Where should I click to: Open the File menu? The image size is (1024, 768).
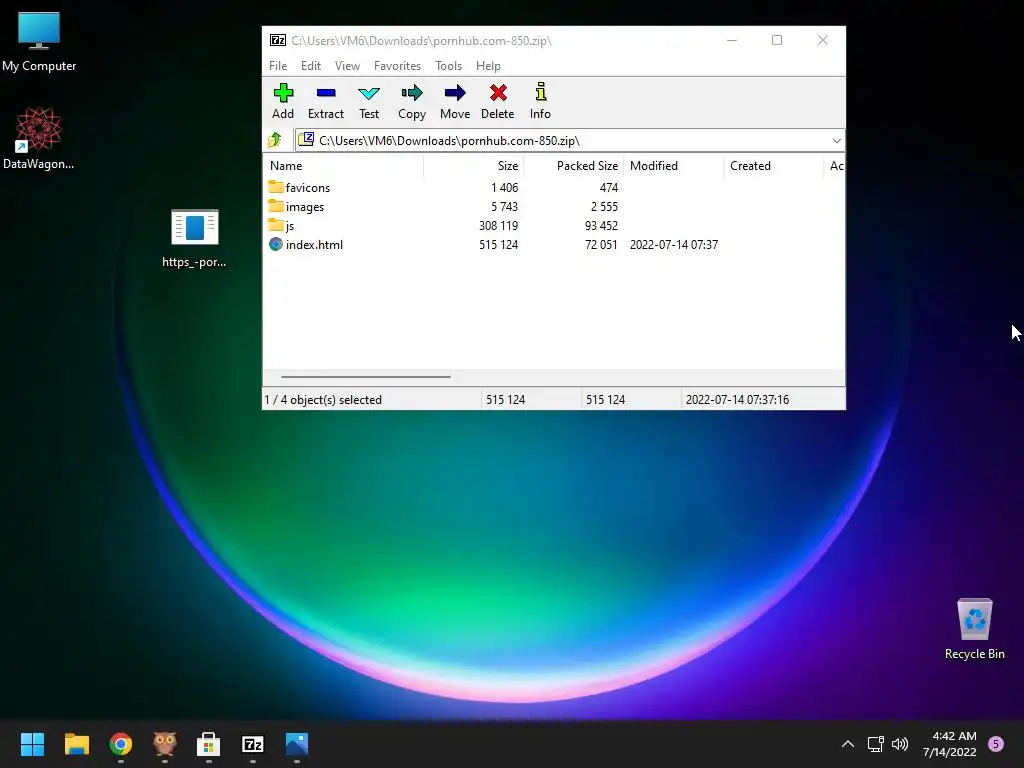tap(278, 66)
